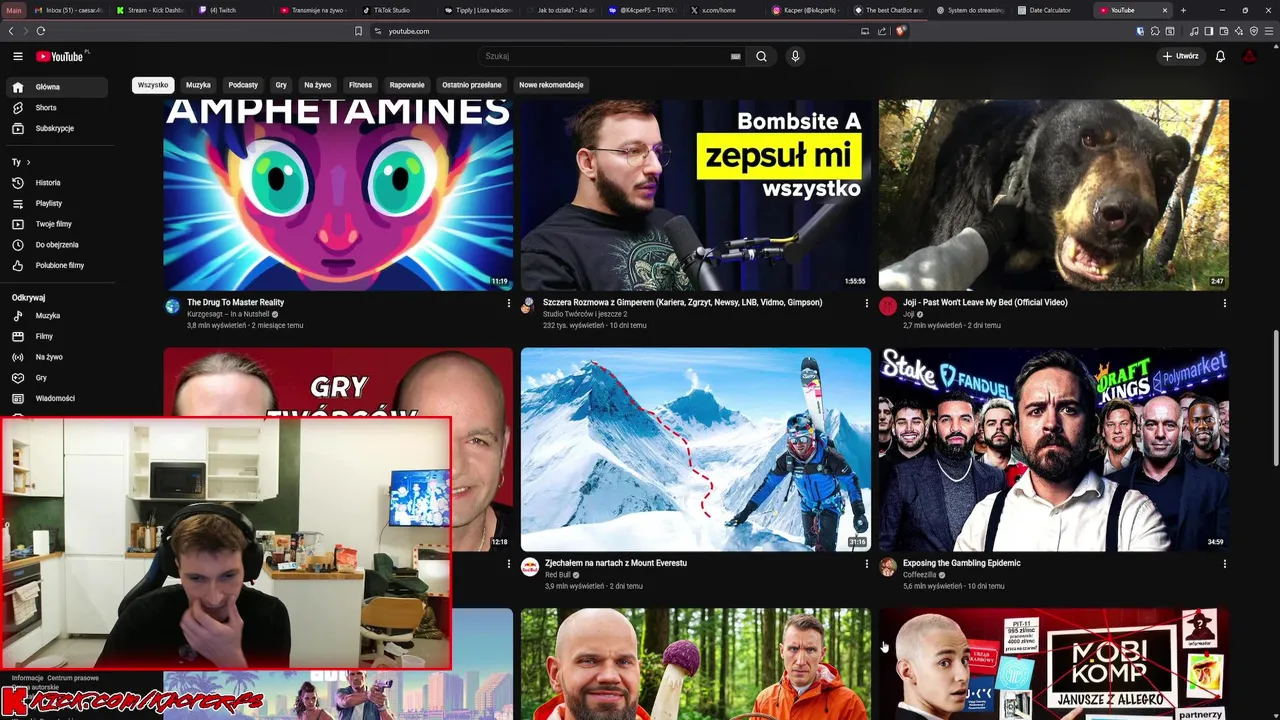The width and height of the screenshot is (1280, 720).
Task: Click the Brave Shields lion icon
Action: coord(900,31)
